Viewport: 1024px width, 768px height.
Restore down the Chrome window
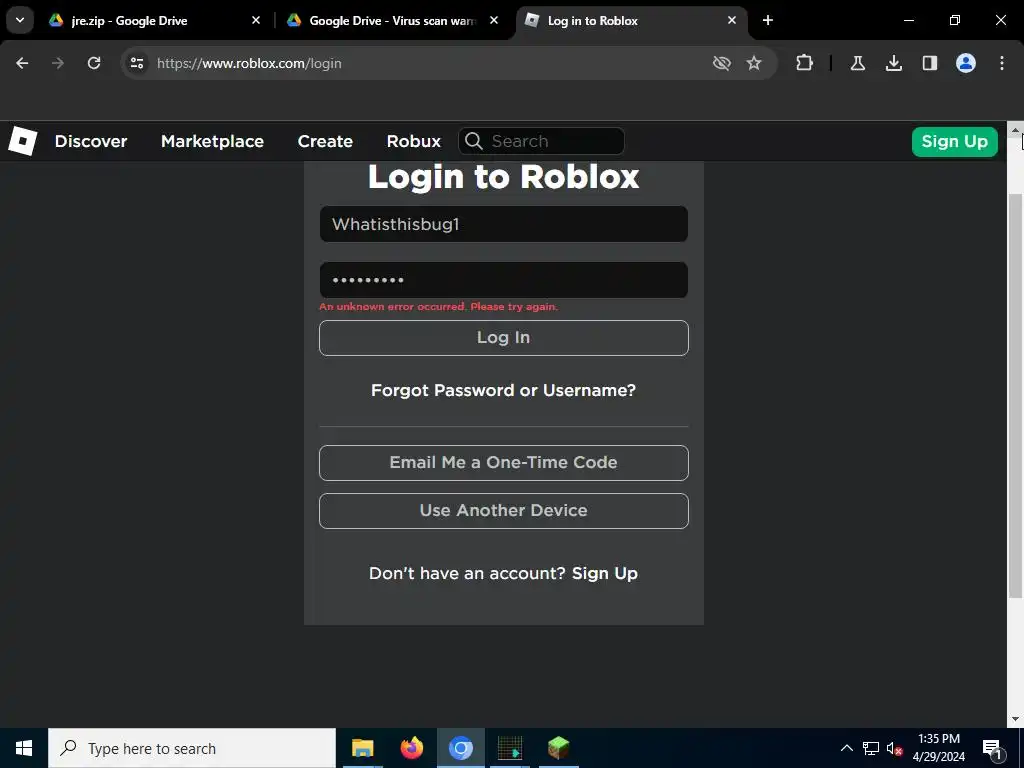pyautogui.click(x=955, y=20)
